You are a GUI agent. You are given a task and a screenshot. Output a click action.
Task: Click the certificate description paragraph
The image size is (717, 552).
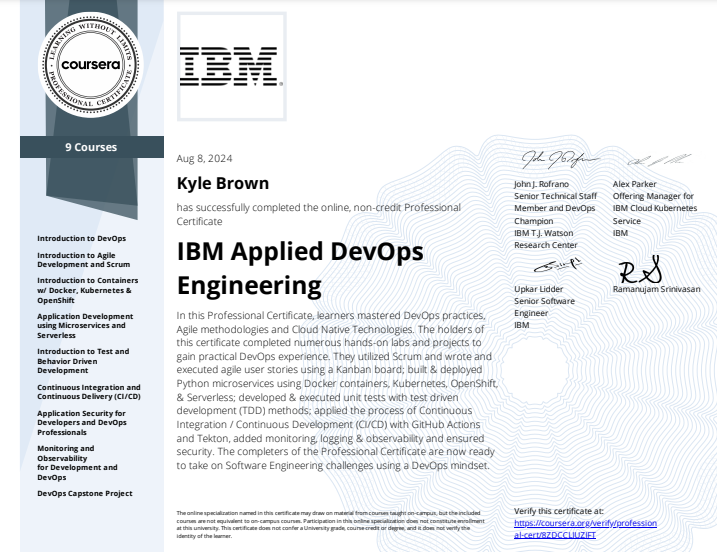(337, 390)
